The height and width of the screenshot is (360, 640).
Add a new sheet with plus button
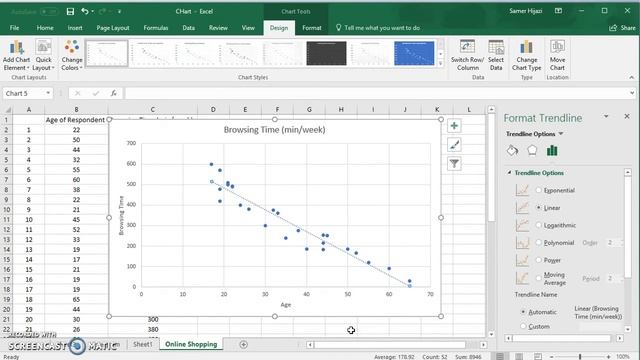click(243, 344)
